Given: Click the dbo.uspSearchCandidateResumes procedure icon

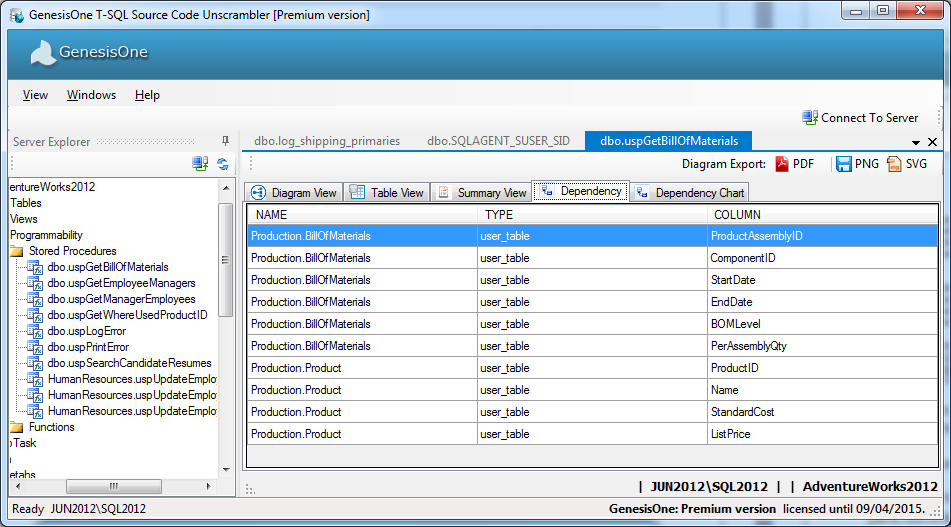Looking at the screenshot, I should coord(35,363).
